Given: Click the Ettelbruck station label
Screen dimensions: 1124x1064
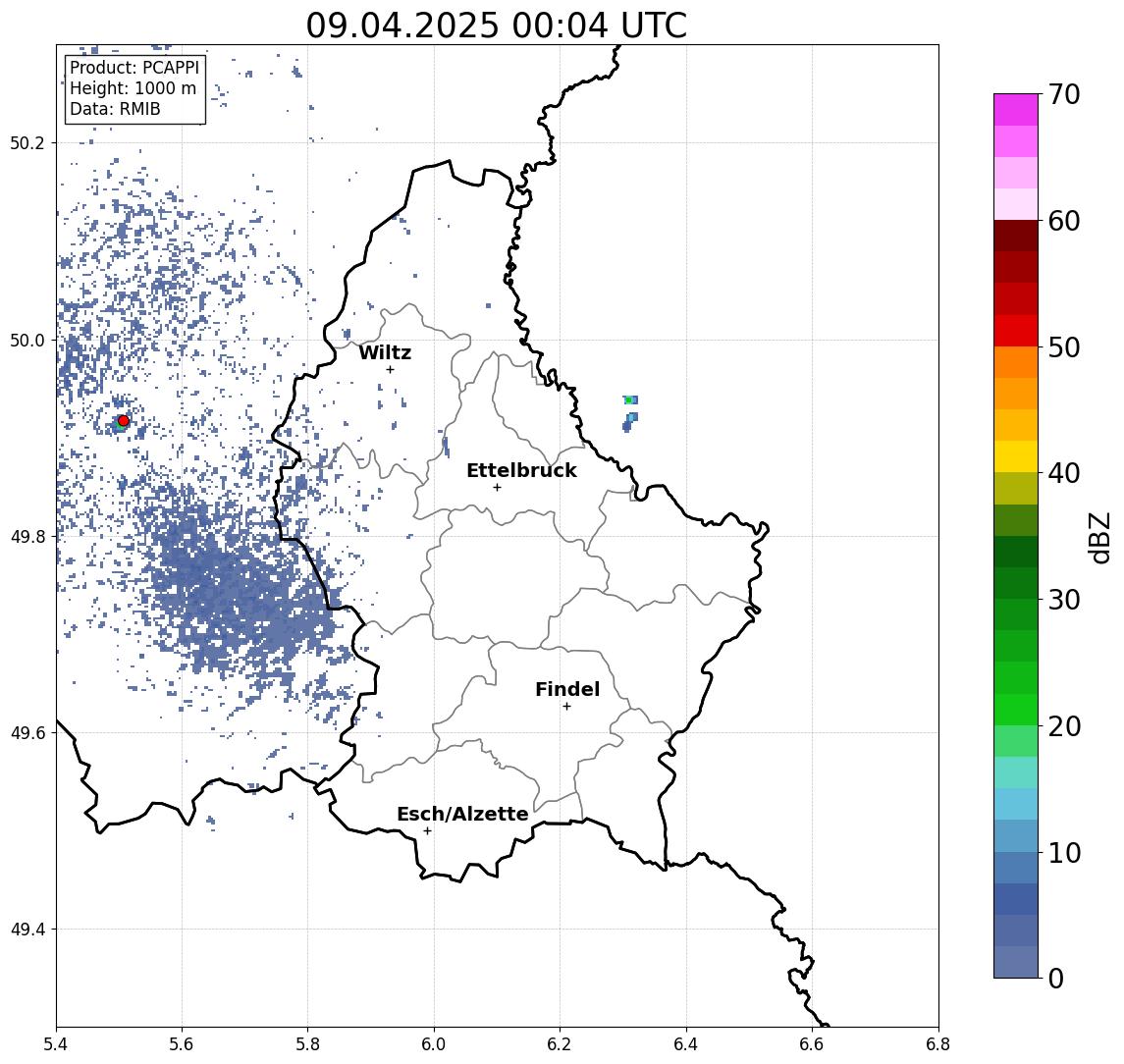Looking at the screenshot, I should click(x=521, y=470).
